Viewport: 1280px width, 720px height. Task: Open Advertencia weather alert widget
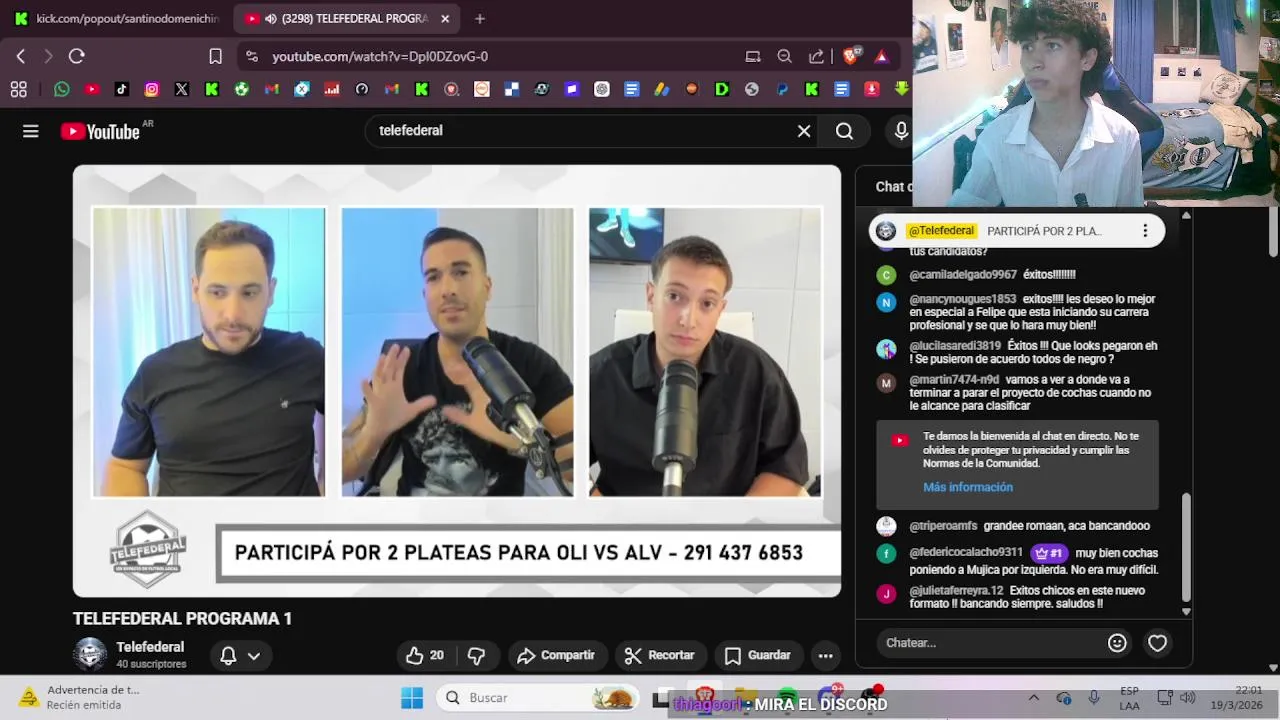click(80, 698)
